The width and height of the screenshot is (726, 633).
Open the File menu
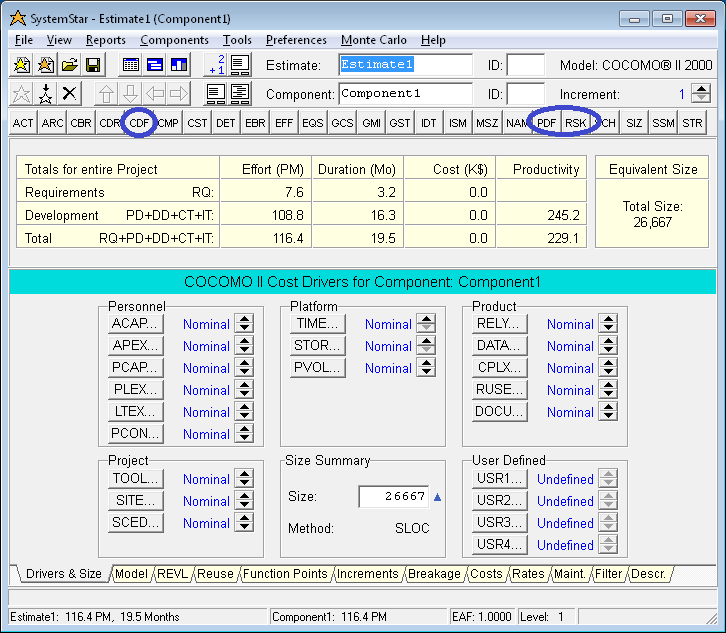[24, 40]
